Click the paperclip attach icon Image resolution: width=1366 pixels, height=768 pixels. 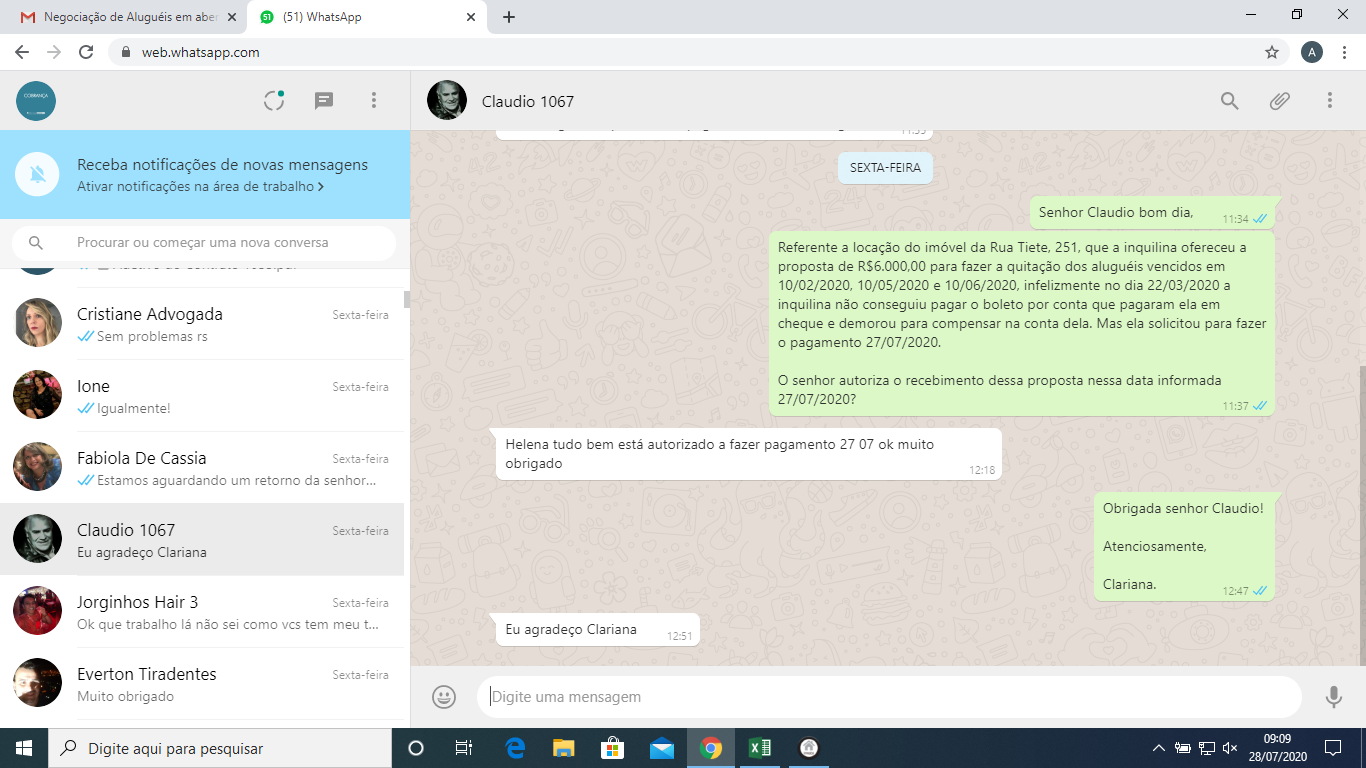point(1280,100)
